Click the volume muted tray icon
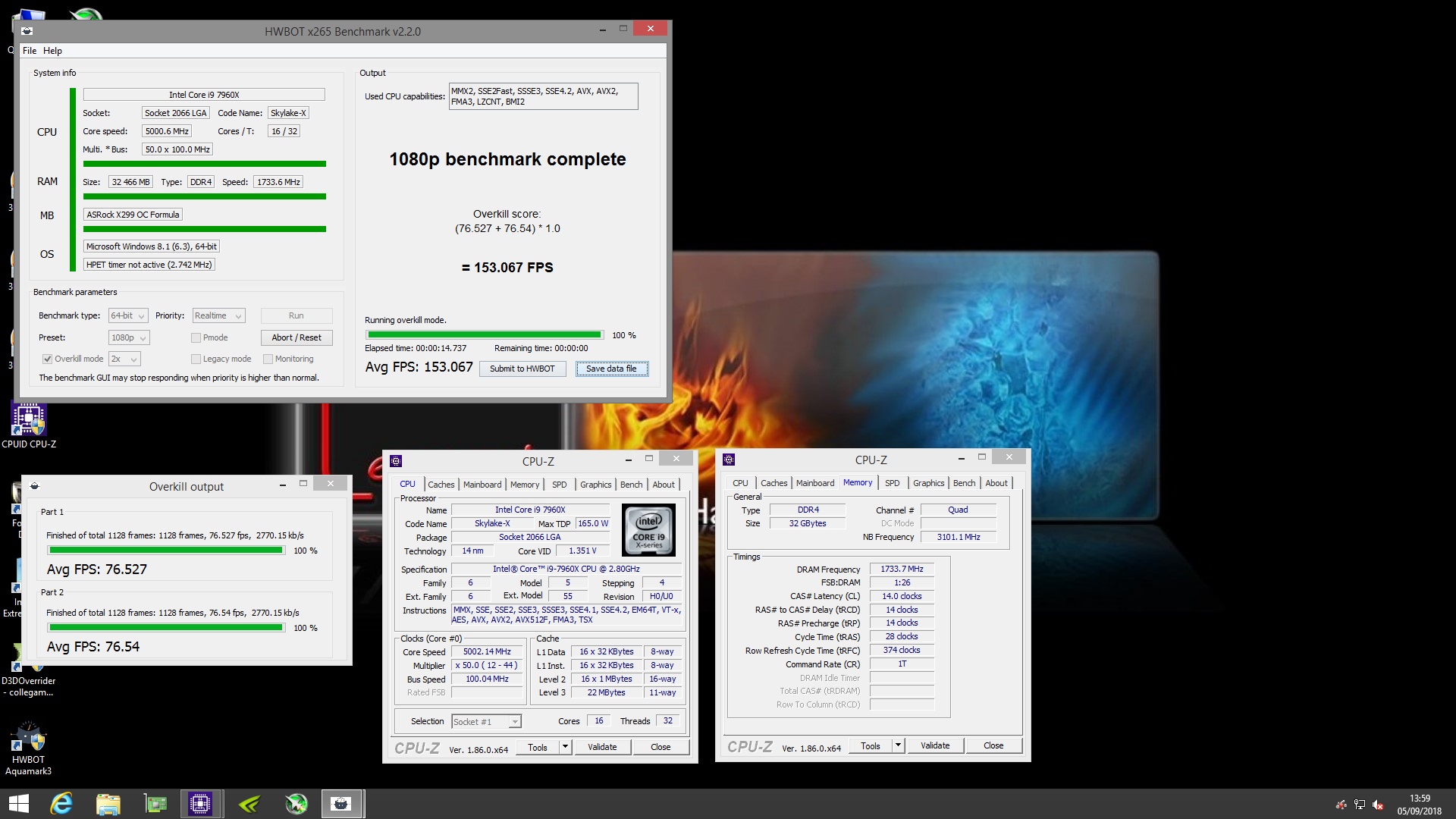Screen dimensions: 1456x819 (x=1378, y=805)
